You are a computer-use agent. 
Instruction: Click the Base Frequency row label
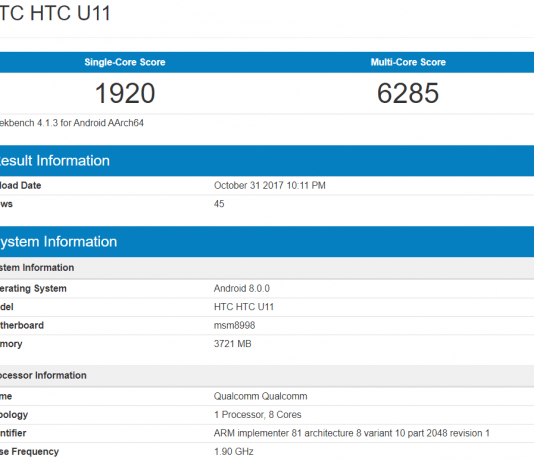click(29, 452)
